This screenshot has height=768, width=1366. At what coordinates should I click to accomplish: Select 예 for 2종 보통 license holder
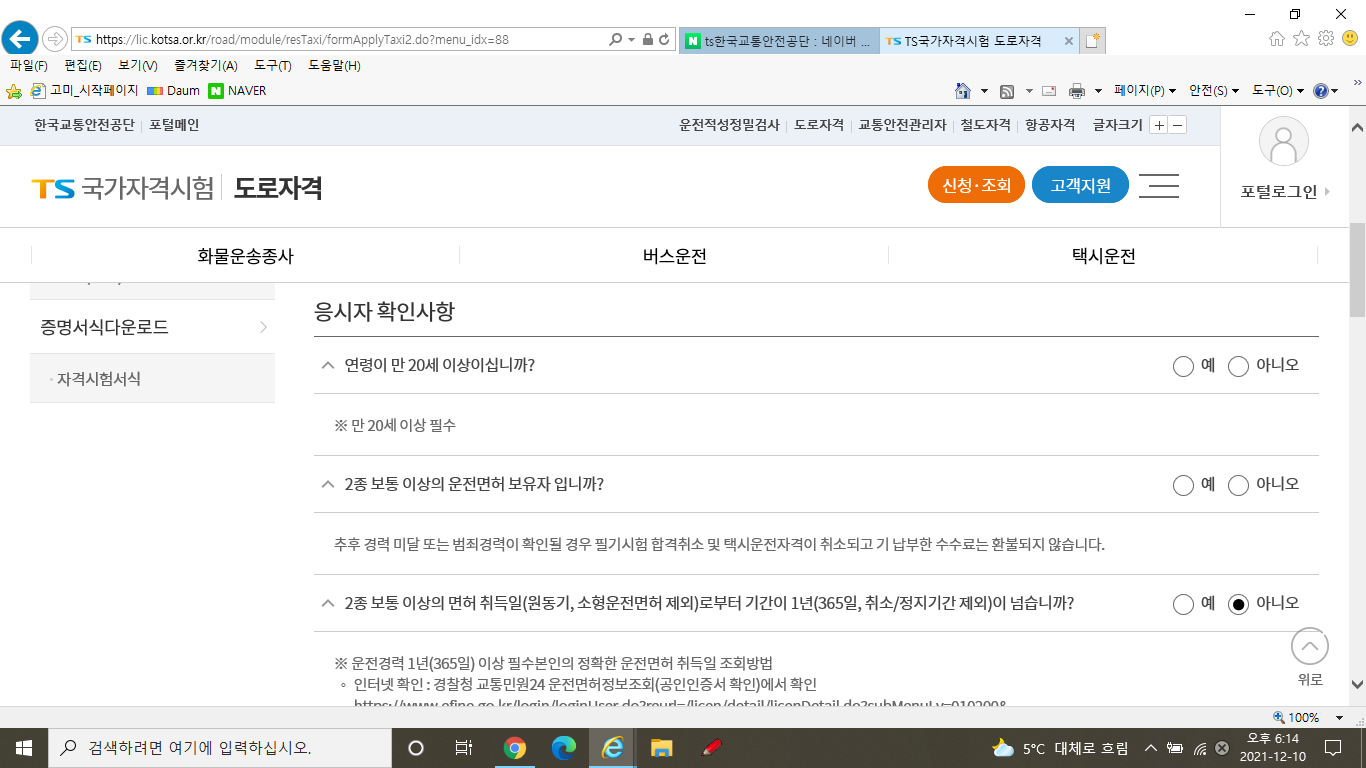click(x=1183, y=485)
